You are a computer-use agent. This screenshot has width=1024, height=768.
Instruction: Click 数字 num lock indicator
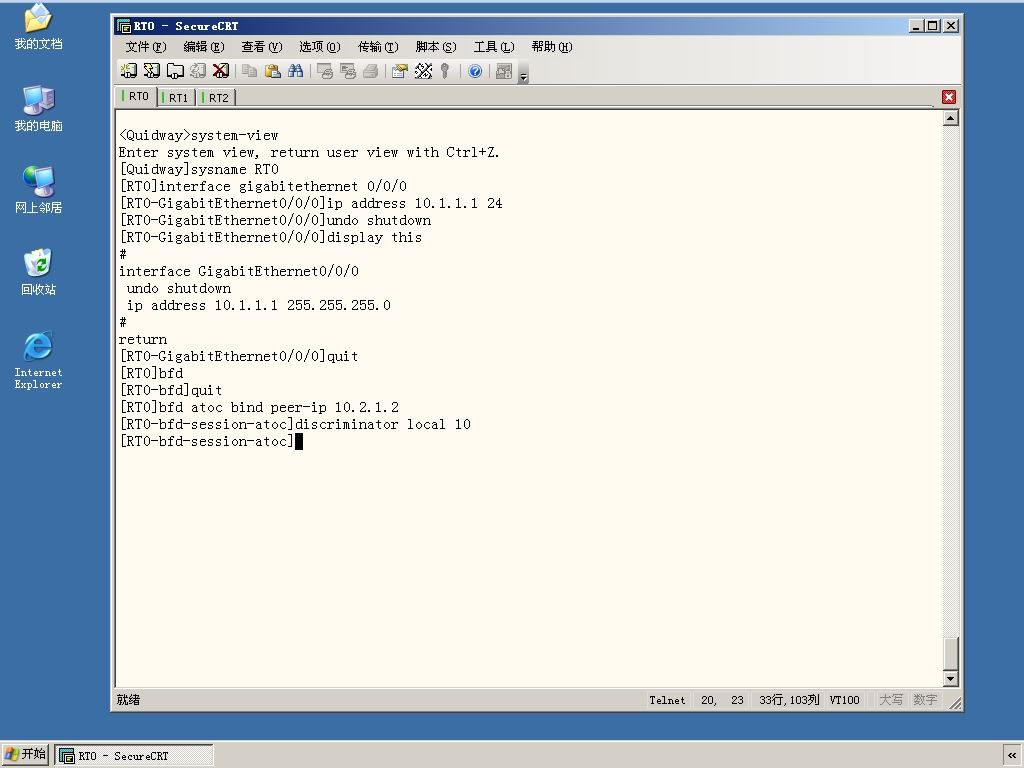click(x=925, y=700)
